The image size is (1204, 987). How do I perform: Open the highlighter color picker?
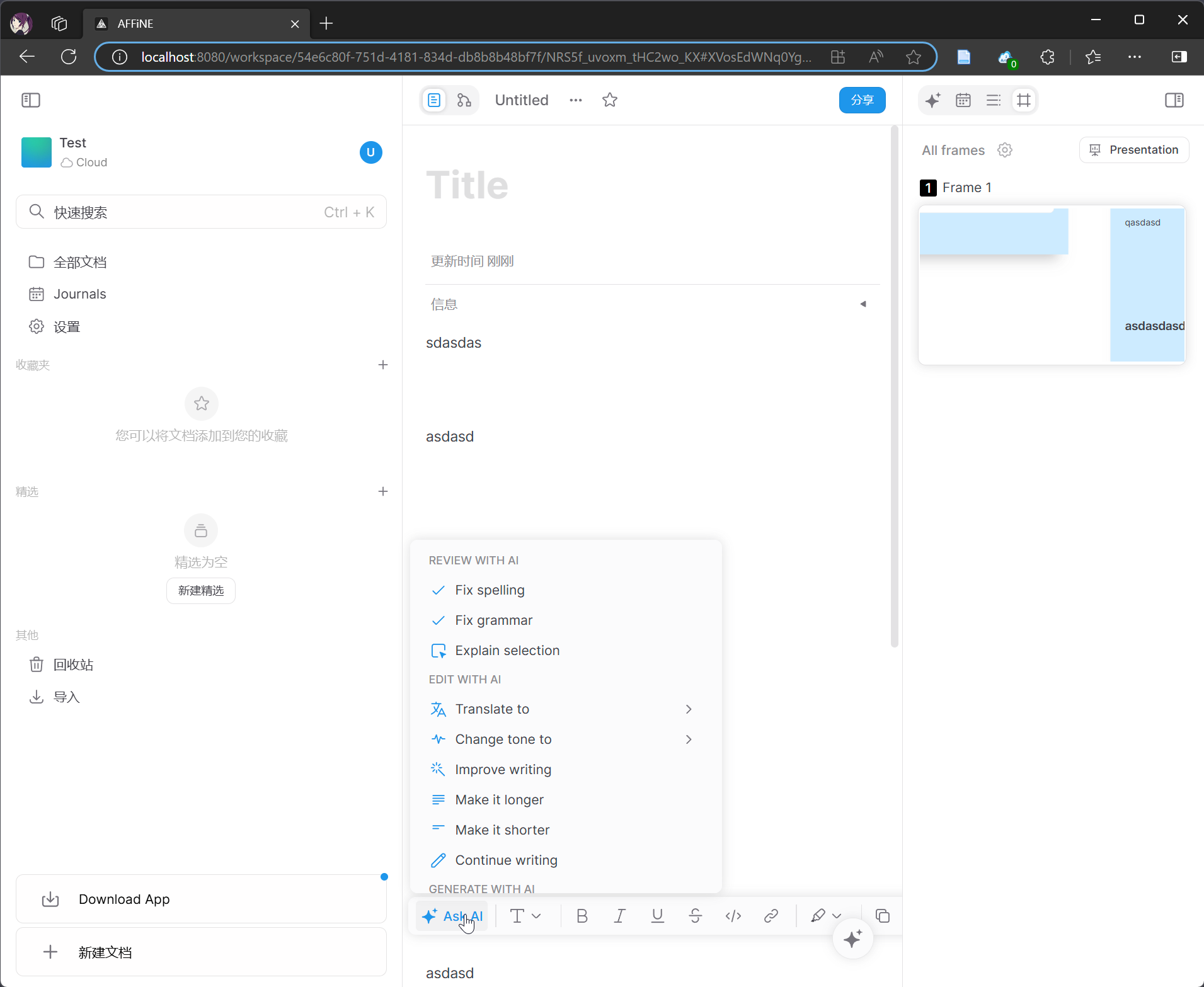click(x=825, y=916)
